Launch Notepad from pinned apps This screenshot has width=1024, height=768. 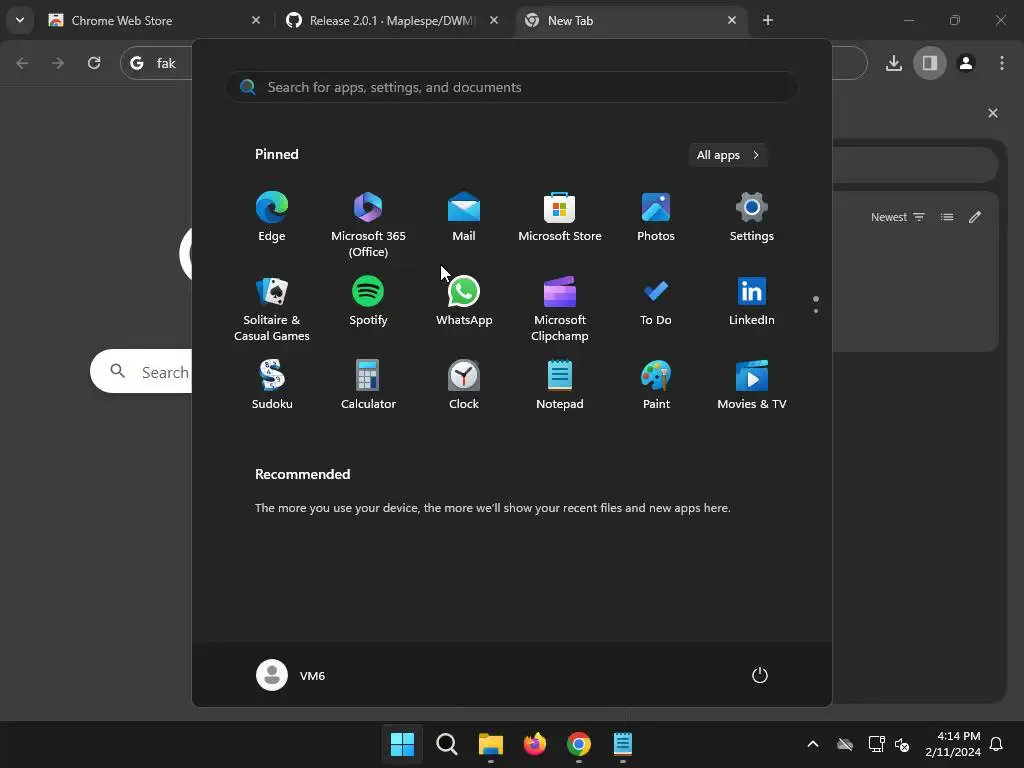click(560, 385)
